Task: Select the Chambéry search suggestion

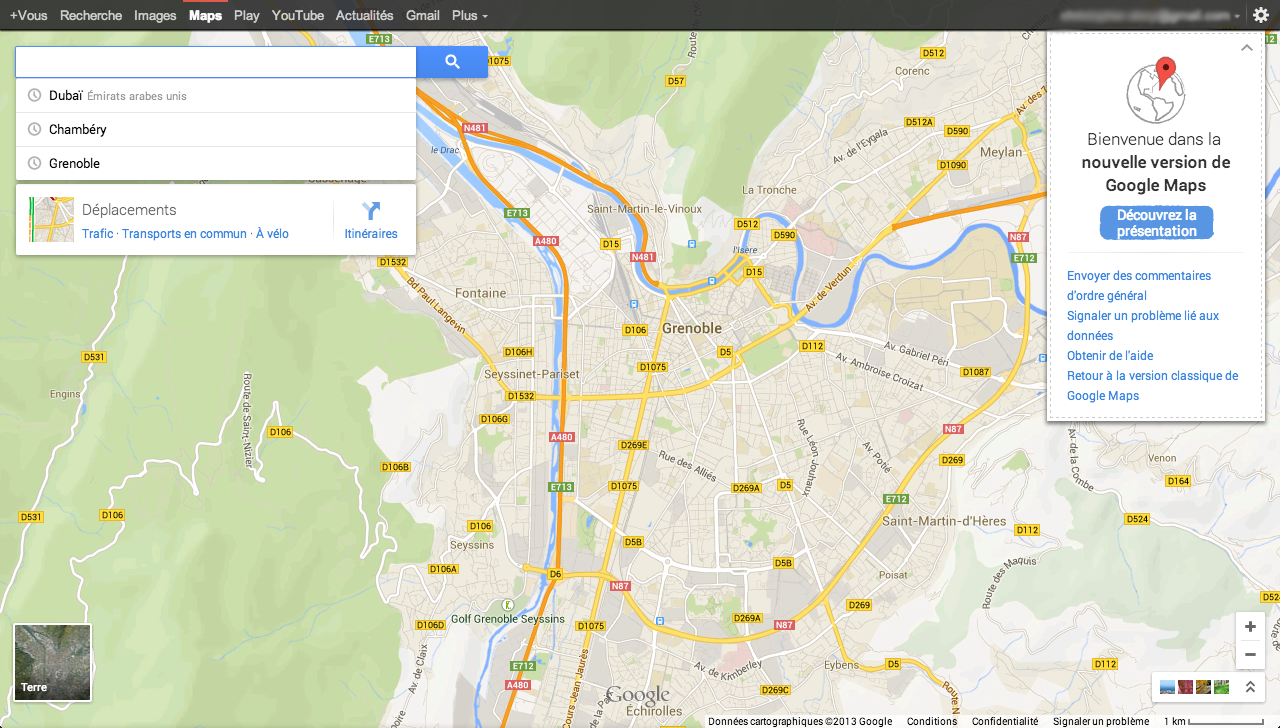Action: pos(216,130)
